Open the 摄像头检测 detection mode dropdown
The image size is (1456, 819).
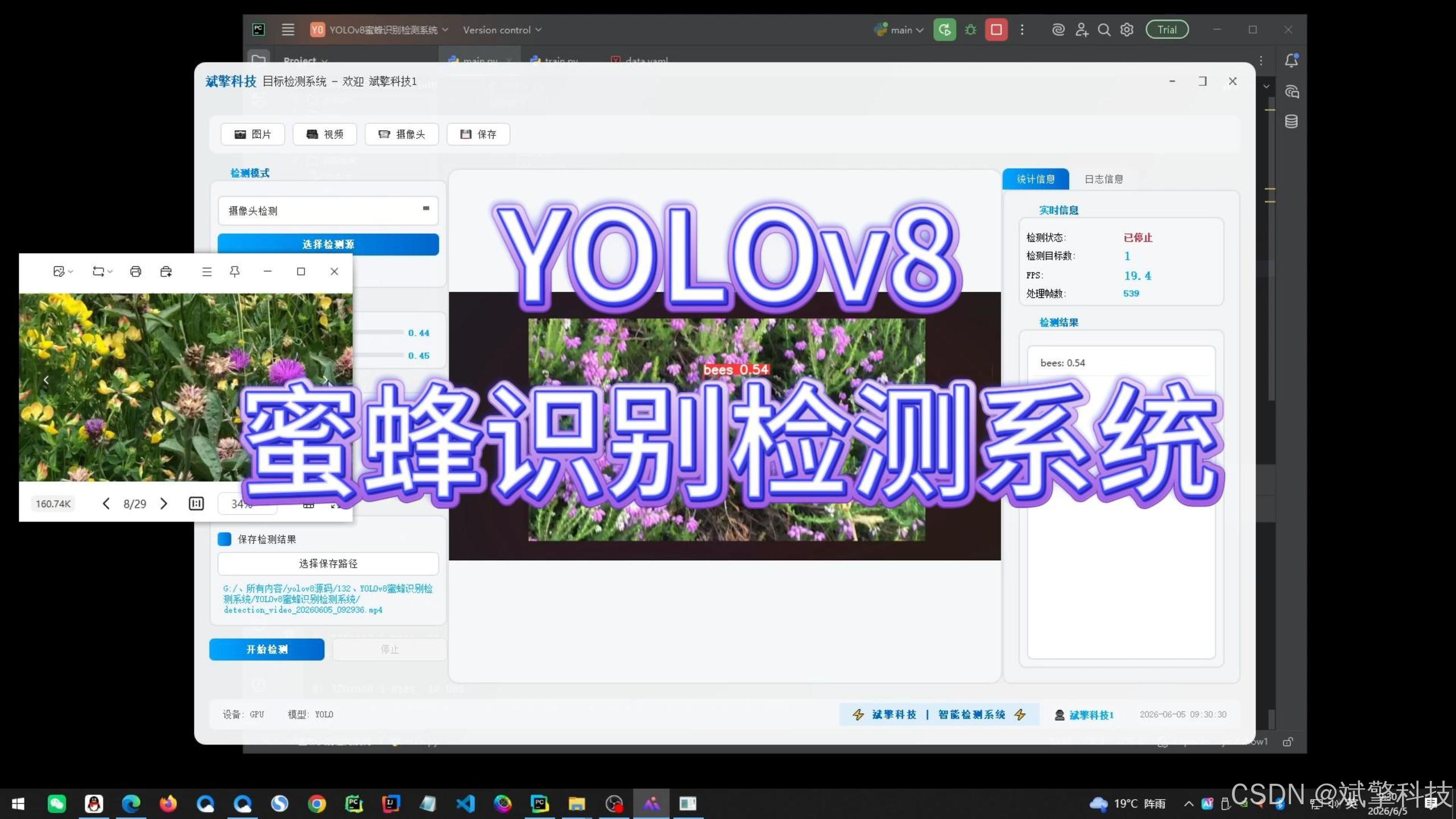pyautogui.click(x=328, y=210)
